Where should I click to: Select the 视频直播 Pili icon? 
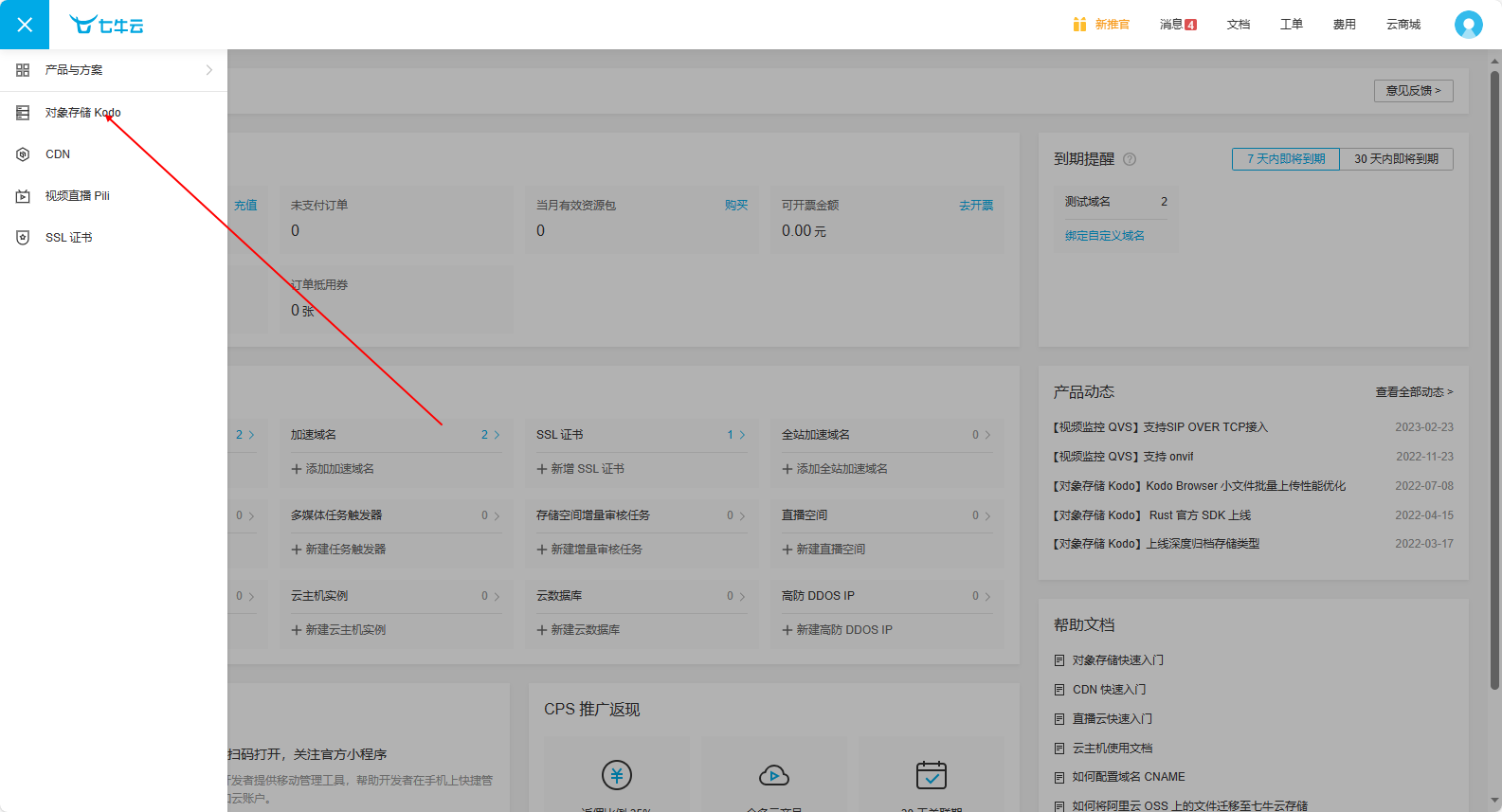click(23, 196)
